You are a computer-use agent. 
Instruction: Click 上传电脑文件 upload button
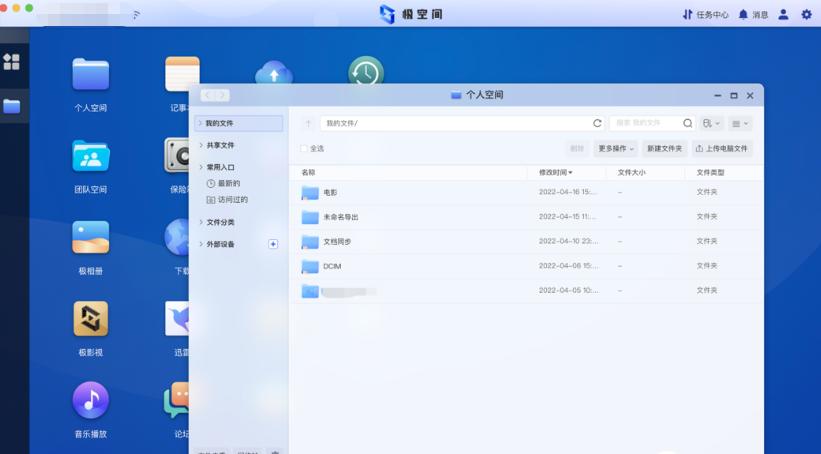point(722,149)
